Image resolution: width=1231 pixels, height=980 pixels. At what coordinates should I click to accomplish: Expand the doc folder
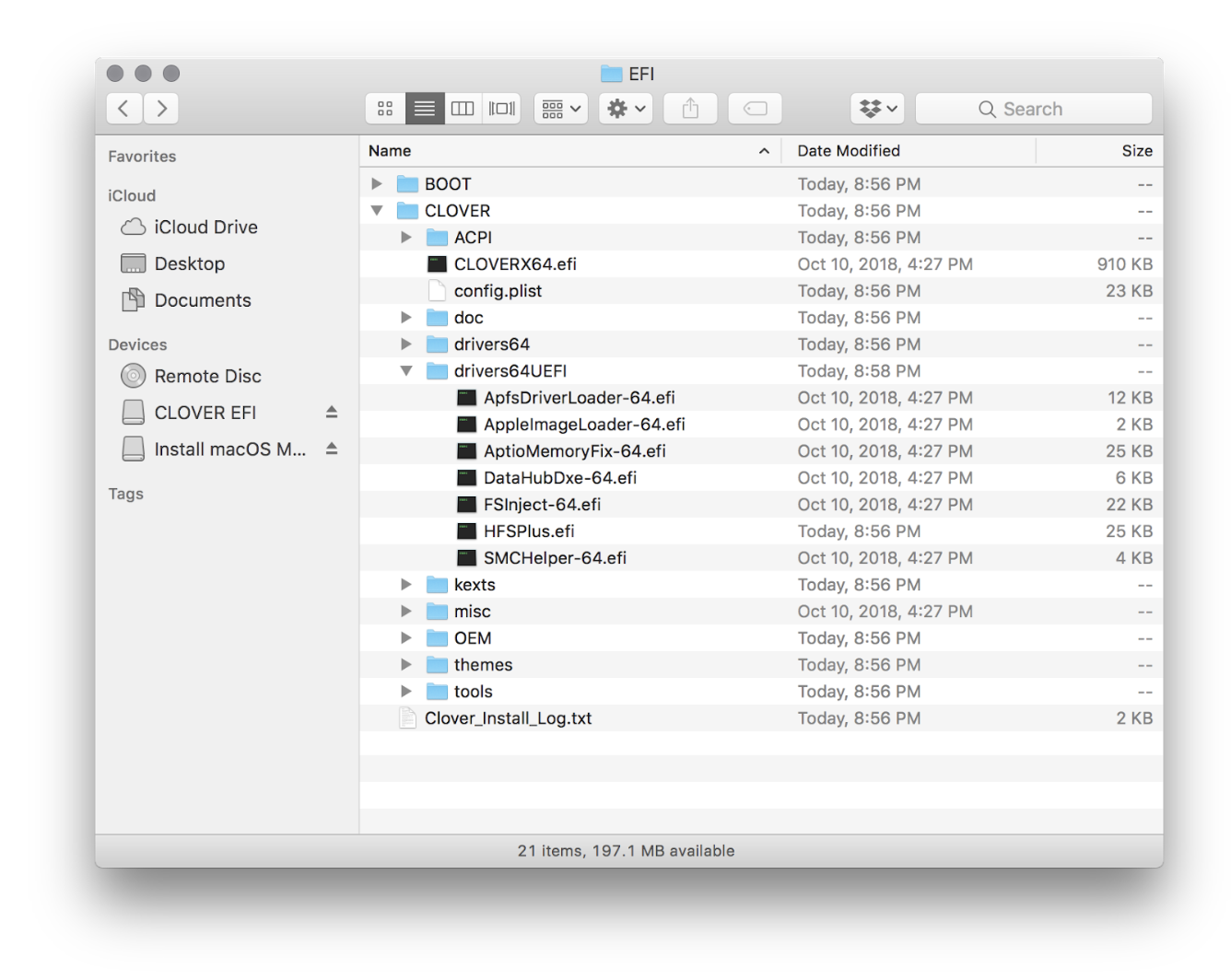tap(405, 318)
